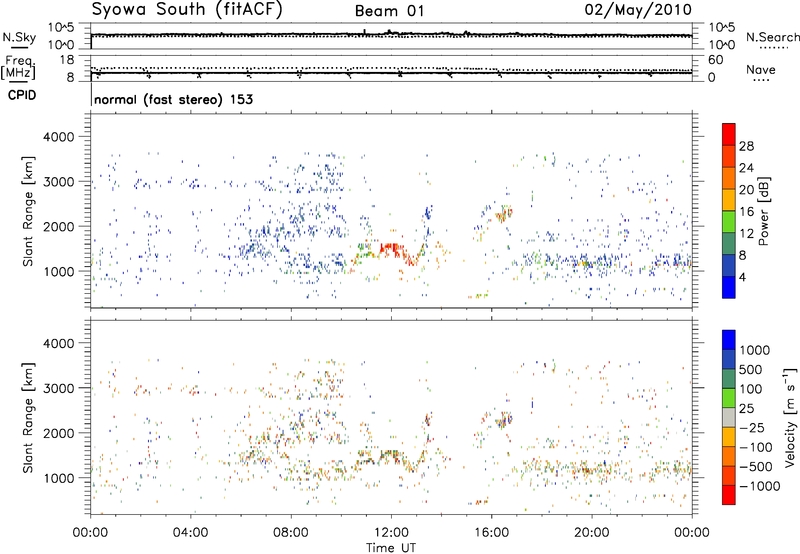The image size is (800, 554).
Task: Click the '4000' tick on power panel
Action: coord(59,137)
